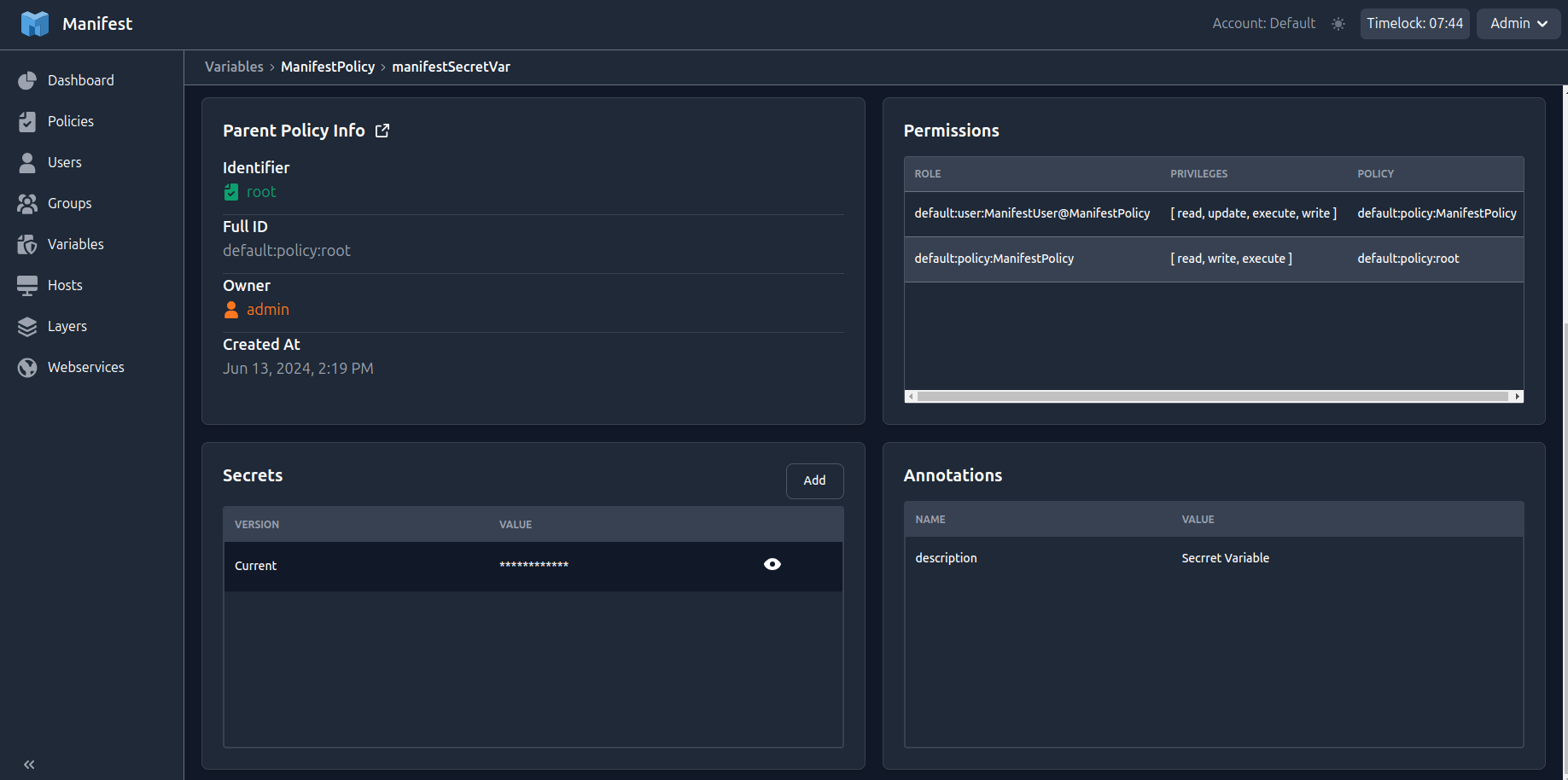The image size is (1568, 780).
Task: Click the Account: Default label
Action: click(x=1263, y=24)
